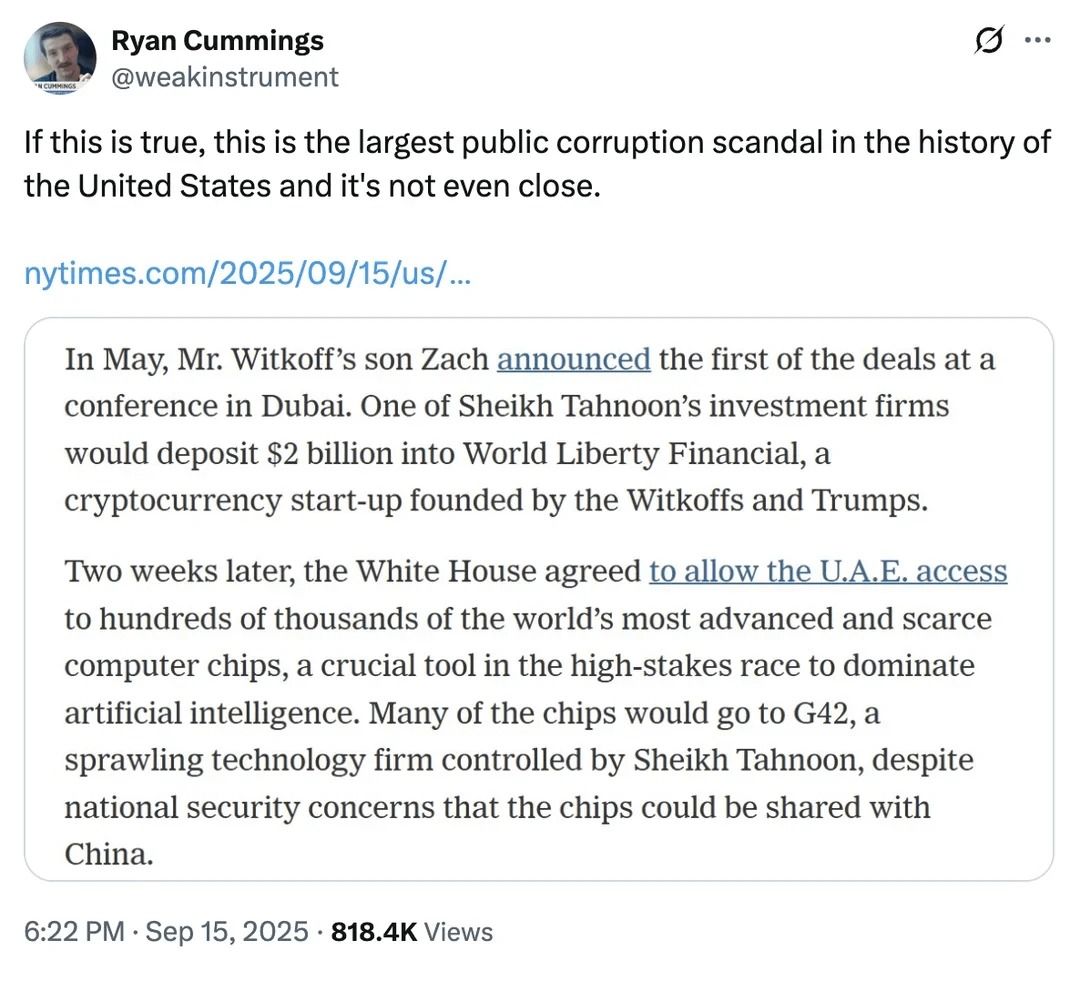Click the Views label next to 818.4K

click(459, 931)
